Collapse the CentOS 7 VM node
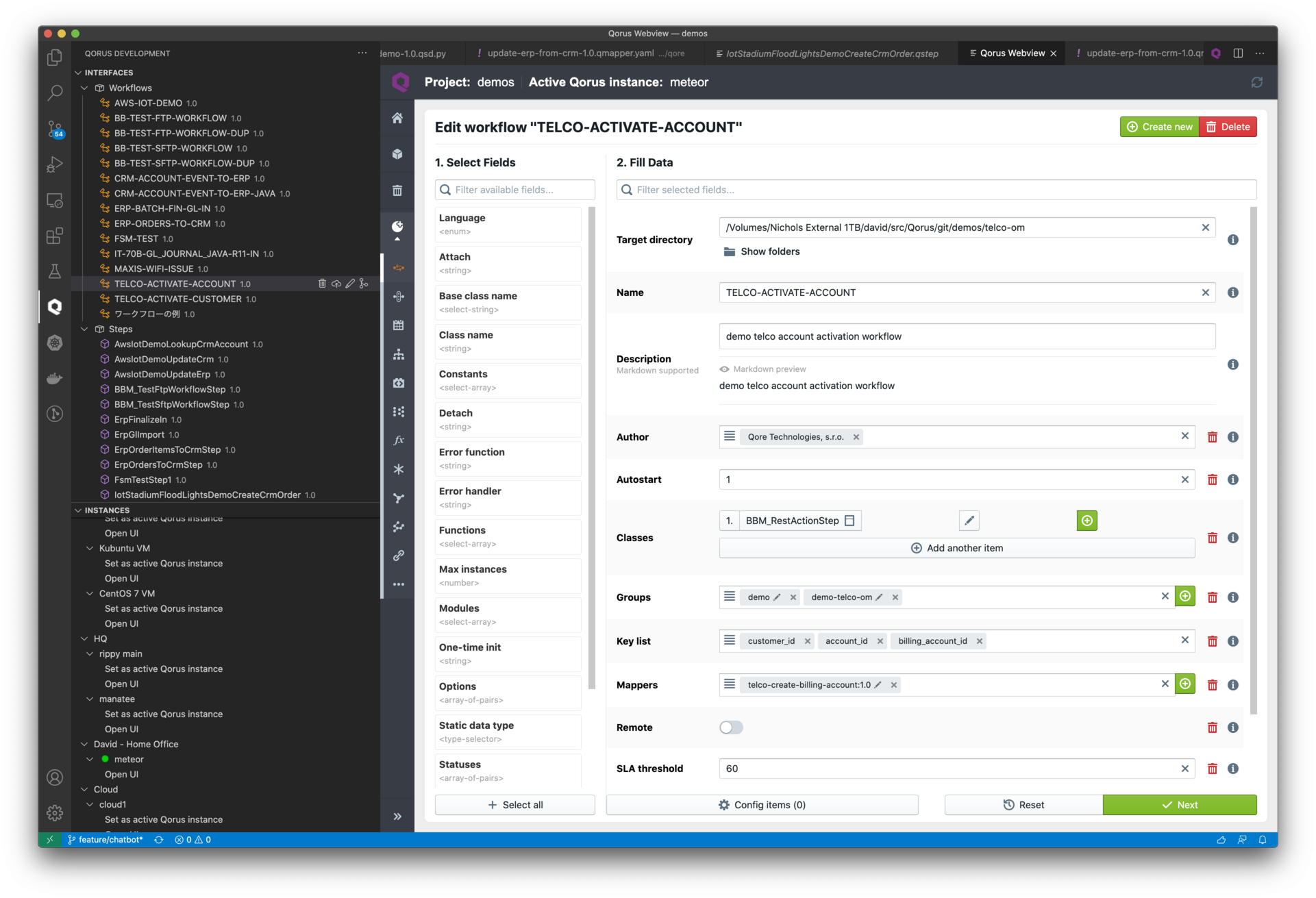 [x=90, y=593]
